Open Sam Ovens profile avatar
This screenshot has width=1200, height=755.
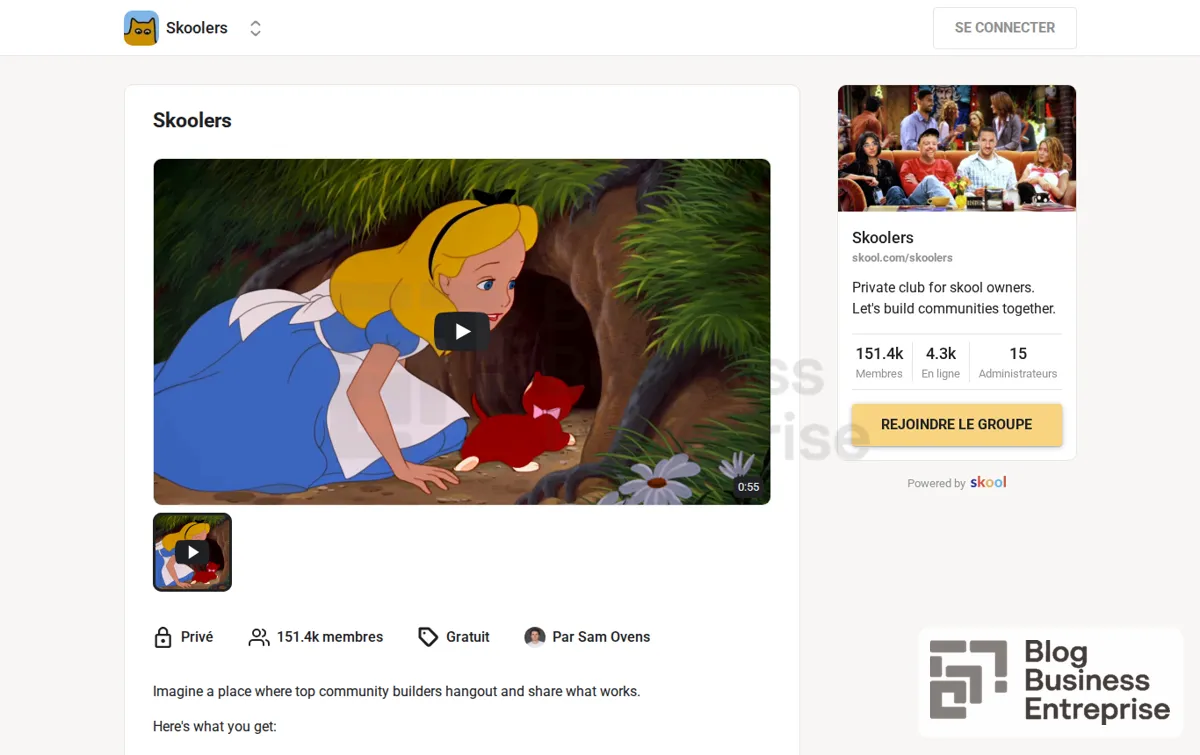pyautogui.click(x=535, y=637)
